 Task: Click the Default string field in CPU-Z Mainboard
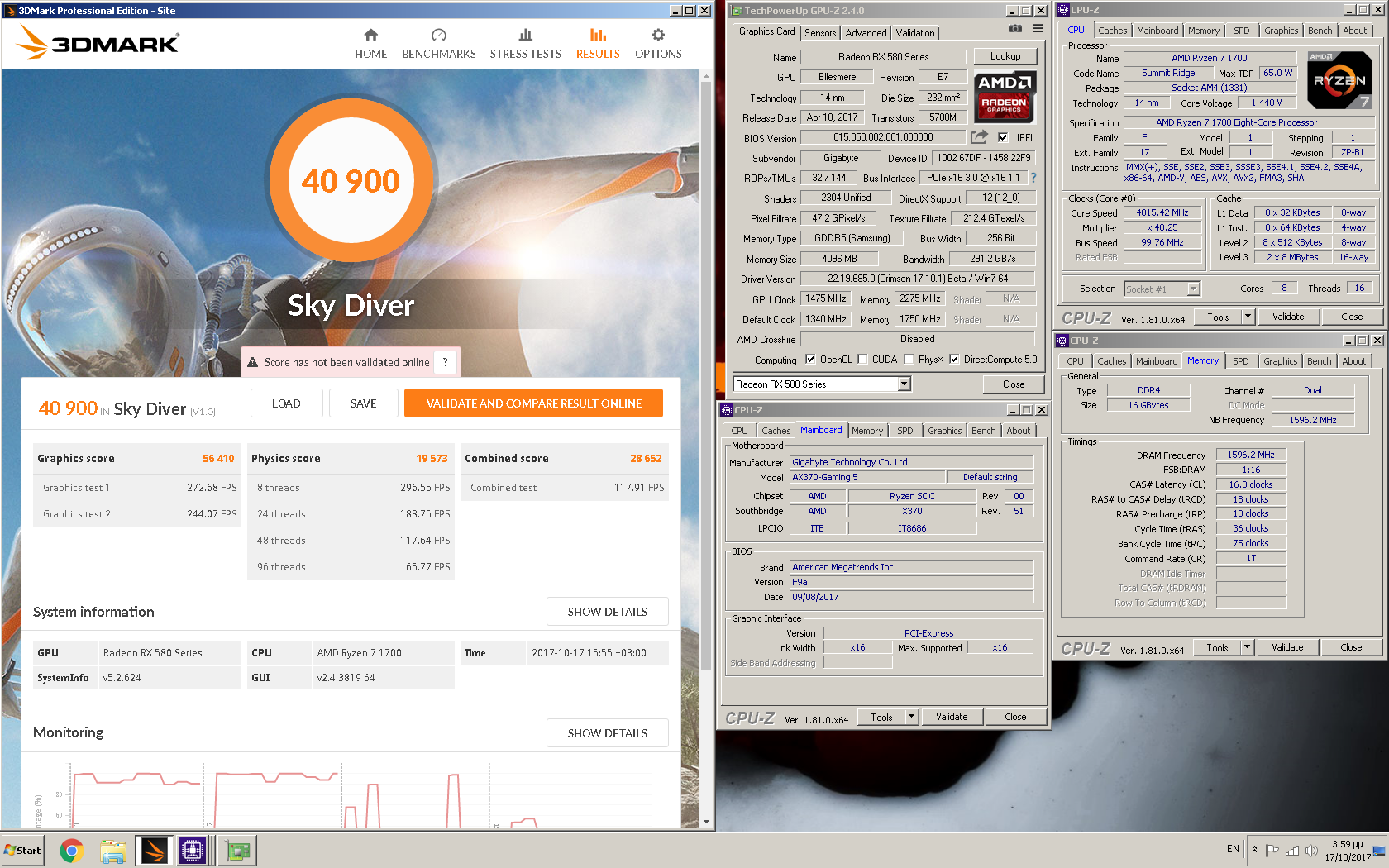click(990, 477)
